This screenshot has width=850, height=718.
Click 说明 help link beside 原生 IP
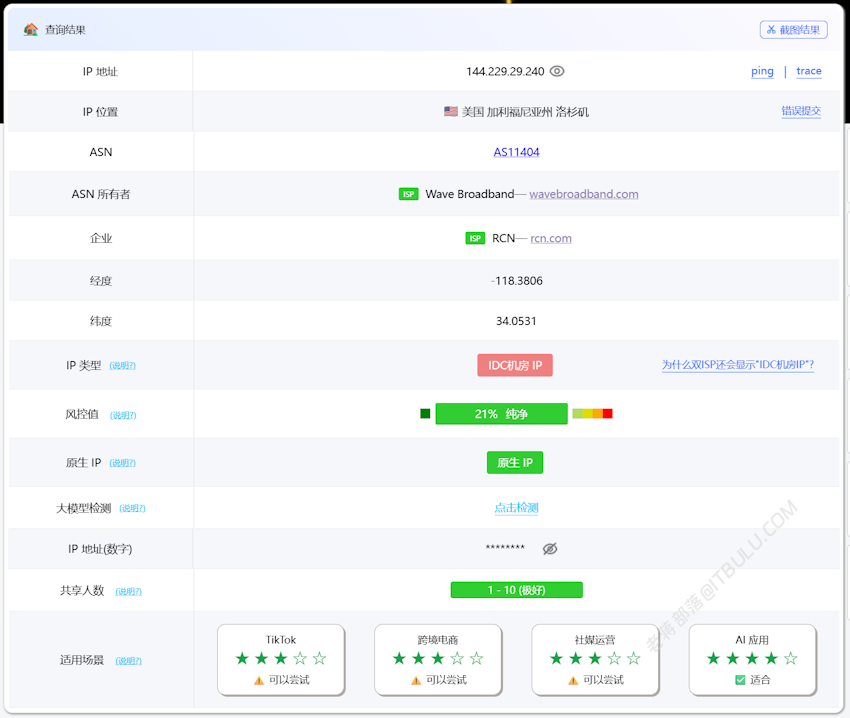click(x=123, y=463)
